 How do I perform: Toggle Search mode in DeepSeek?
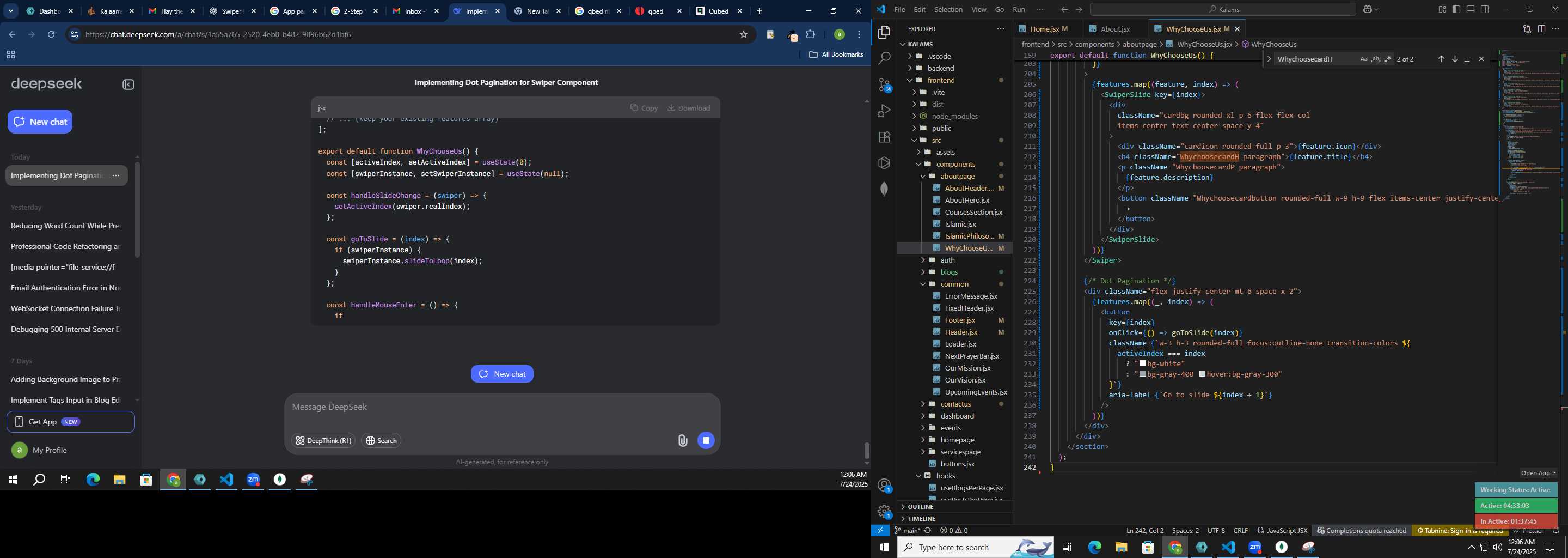coord(381,440)
